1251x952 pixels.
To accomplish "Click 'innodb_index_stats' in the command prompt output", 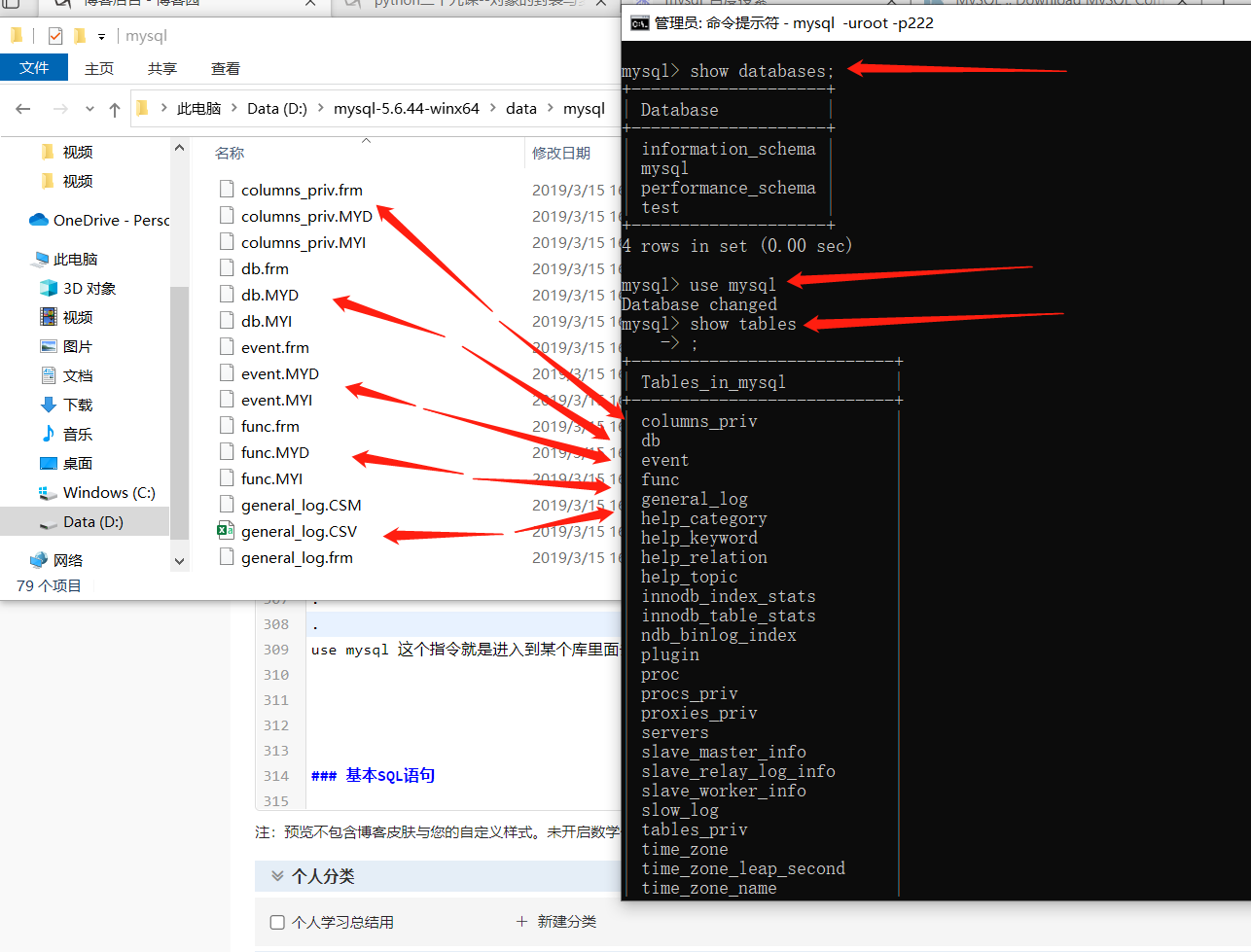I will click(x=729, y=596).
